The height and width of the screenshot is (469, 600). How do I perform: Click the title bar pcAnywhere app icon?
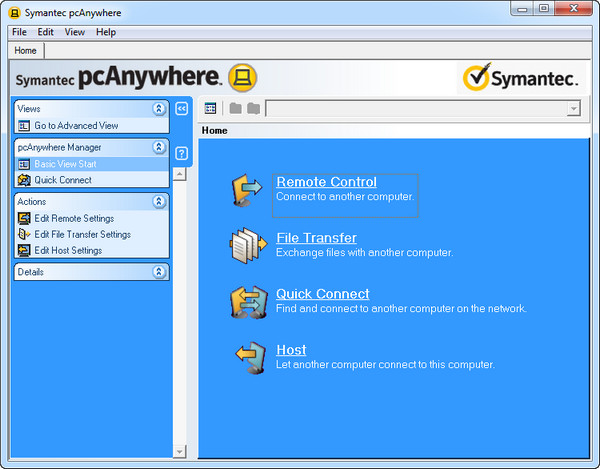14,13
